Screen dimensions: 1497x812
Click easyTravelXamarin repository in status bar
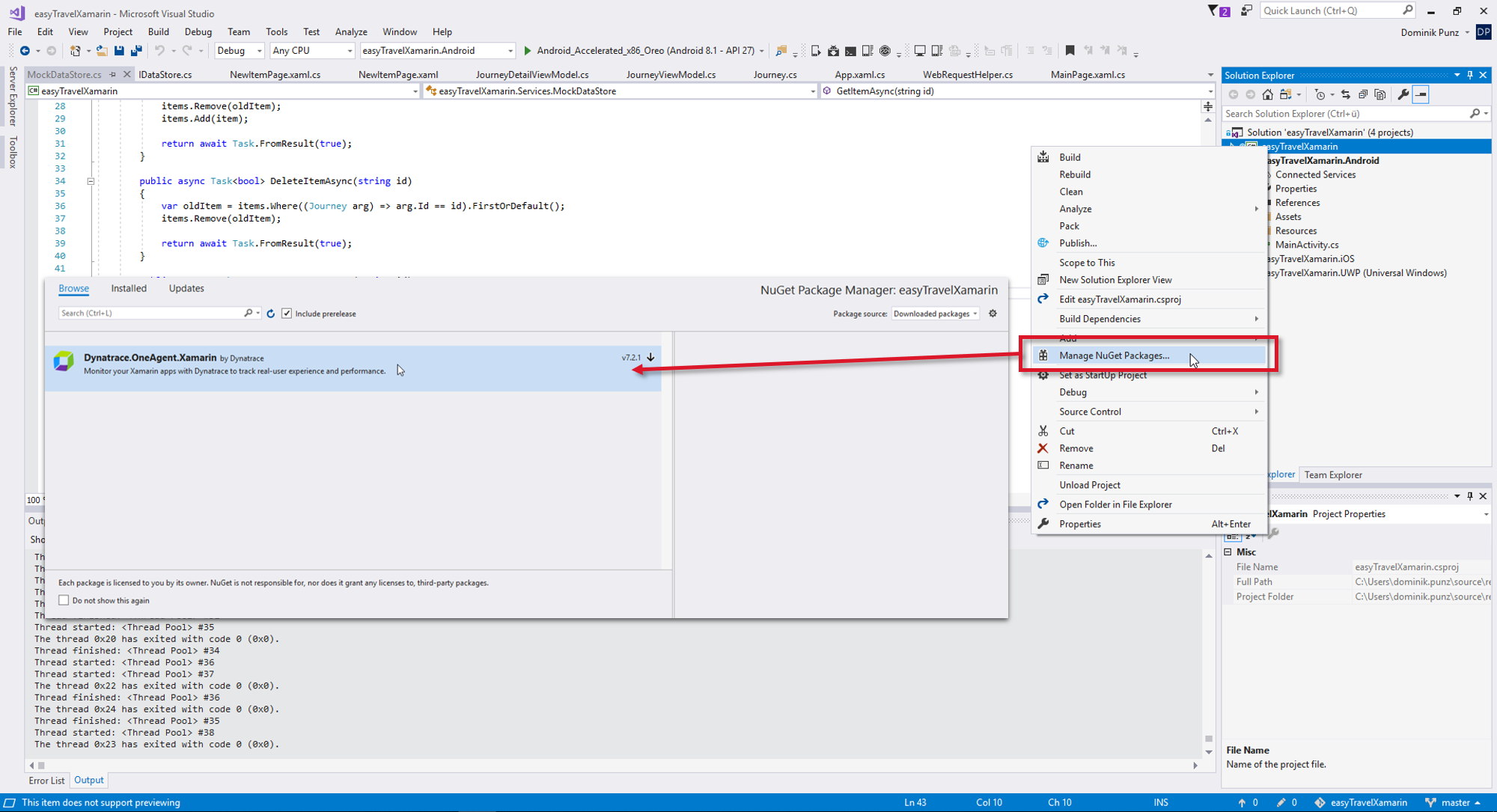coord(1361,802)
